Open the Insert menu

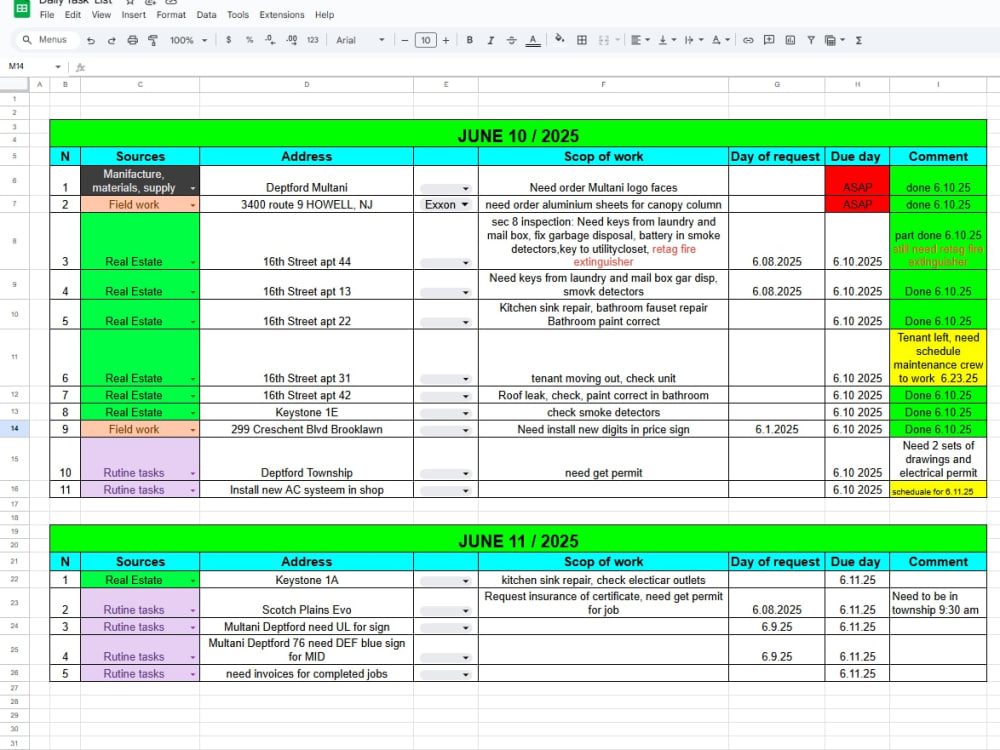(133, 15)
